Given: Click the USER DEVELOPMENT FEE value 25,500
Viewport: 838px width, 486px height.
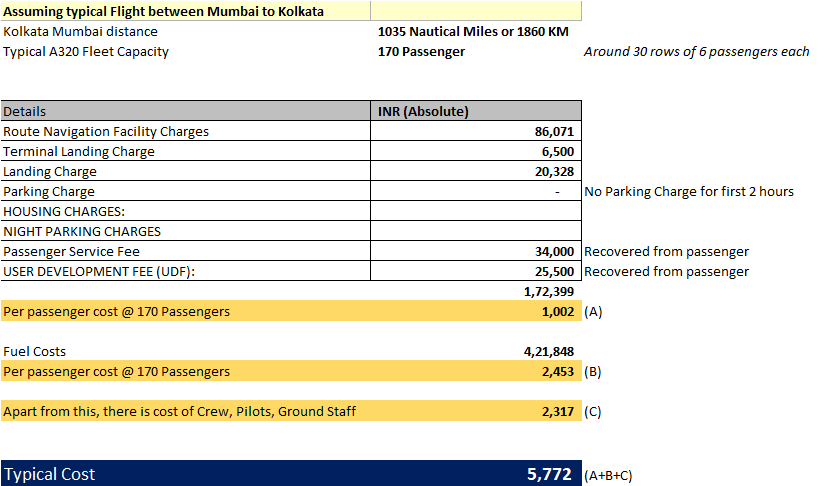Looking at the screenshot, I should pos(553,271).
